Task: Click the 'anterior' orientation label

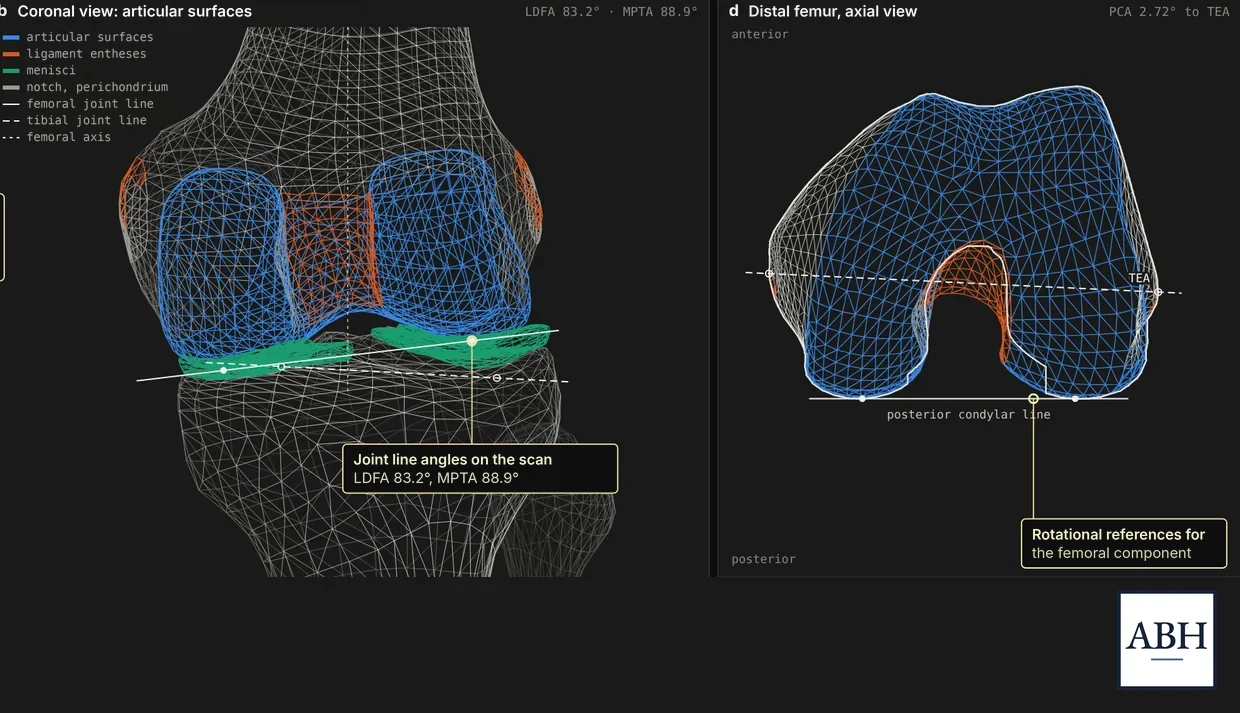Action: [760, 34]
